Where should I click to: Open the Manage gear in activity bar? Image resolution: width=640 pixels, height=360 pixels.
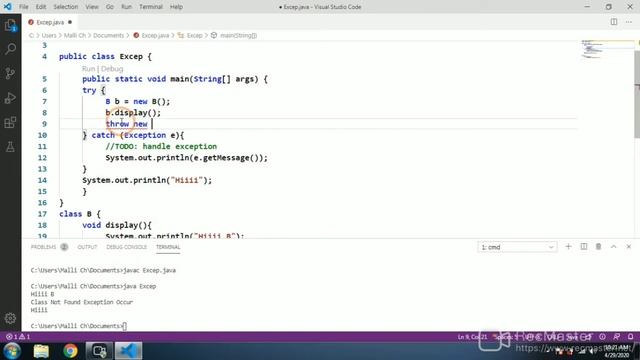coord(10,318)
